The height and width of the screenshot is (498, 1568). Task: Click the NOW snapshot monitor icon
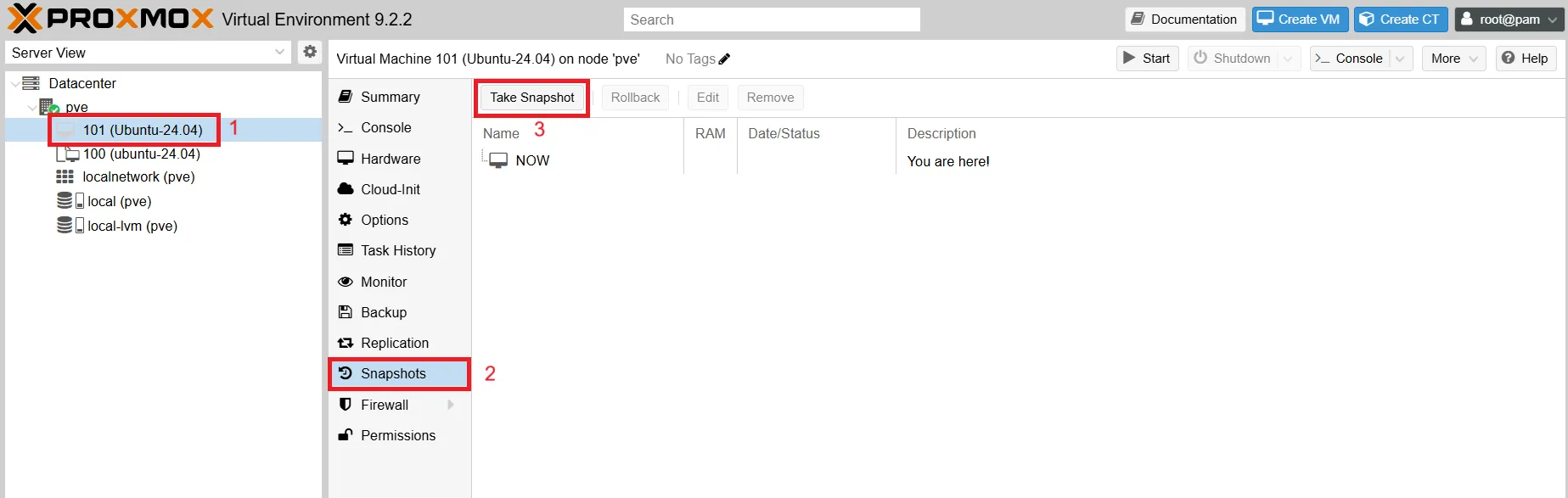[x=498, y=160]
